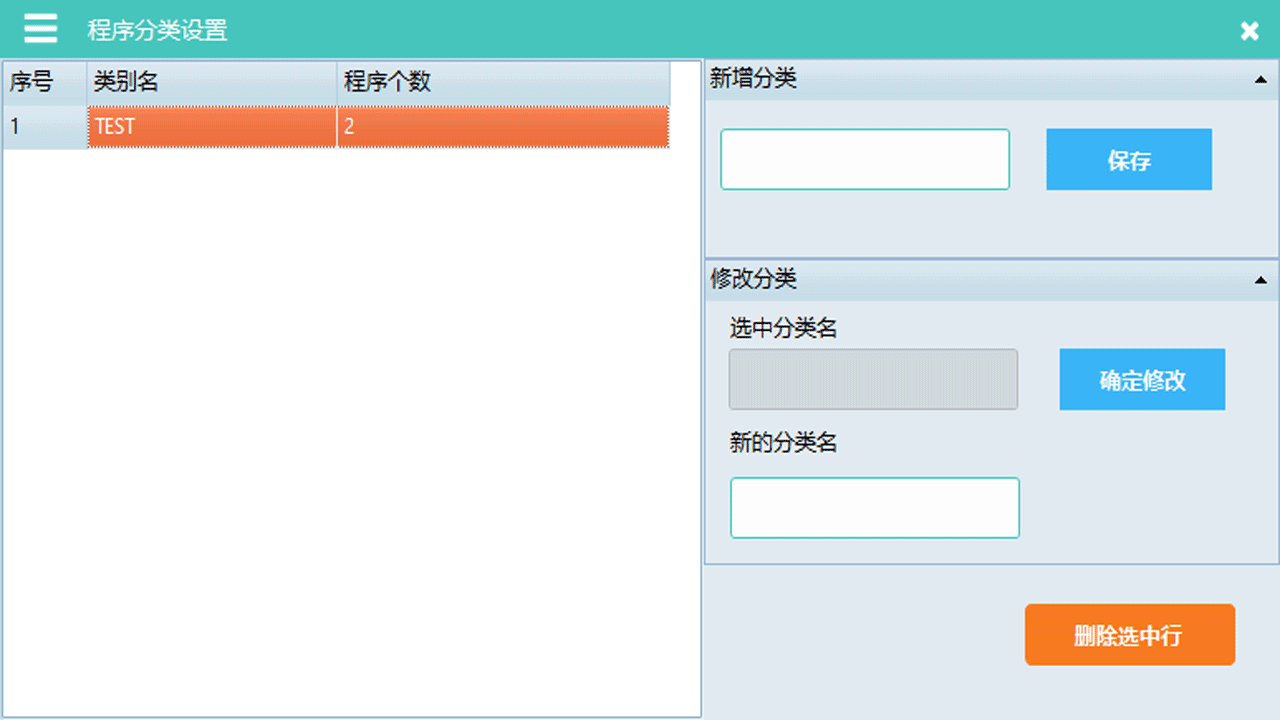1280x720 pixels.
Task: Click the 新的分类名 input box
Action: pos(874,507)
